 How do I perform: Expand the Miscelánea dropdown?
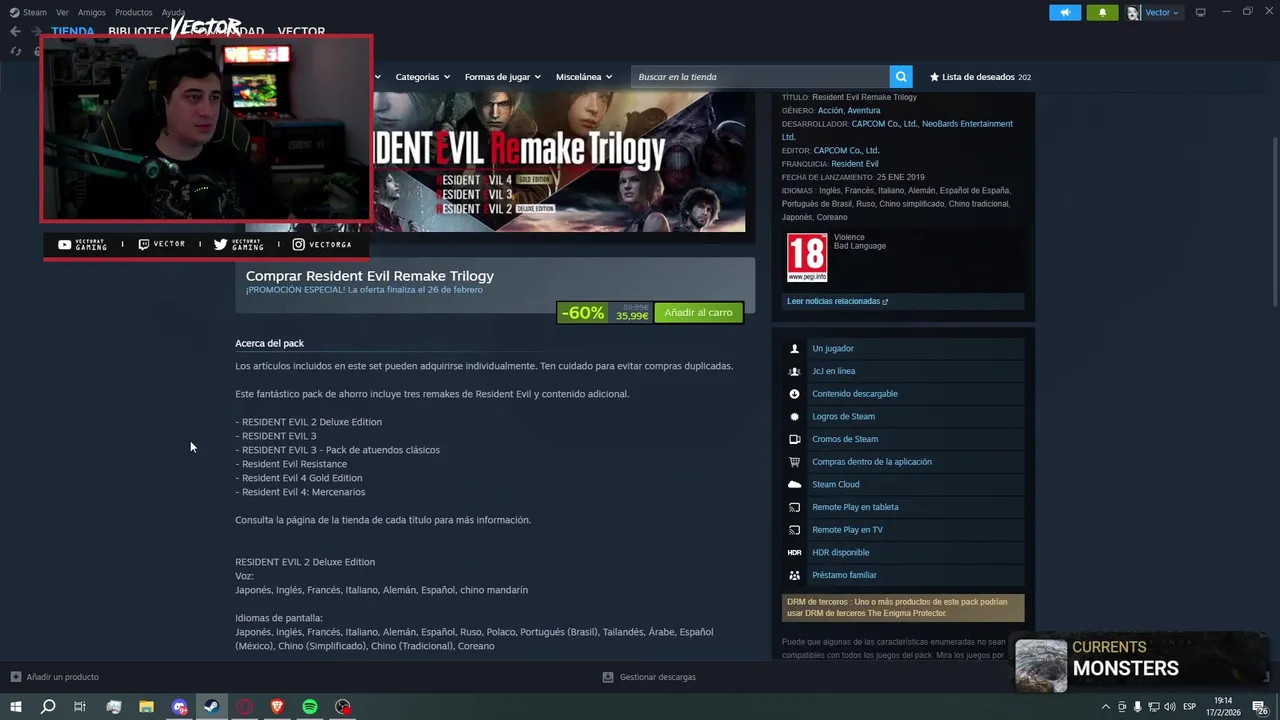coord(584,77)
